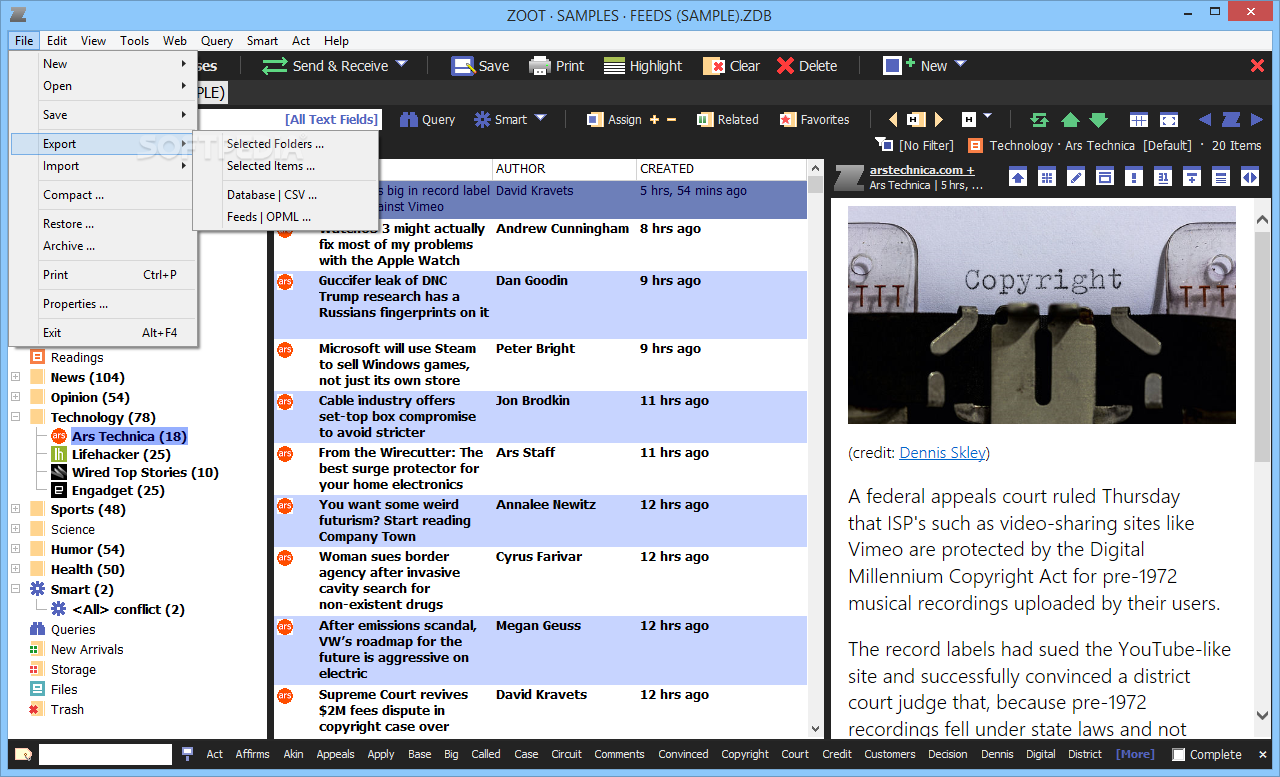This screenshot has width=1280, height=777.
Task: Click the Copyright tag in tag bar
Action: [745, 754]
